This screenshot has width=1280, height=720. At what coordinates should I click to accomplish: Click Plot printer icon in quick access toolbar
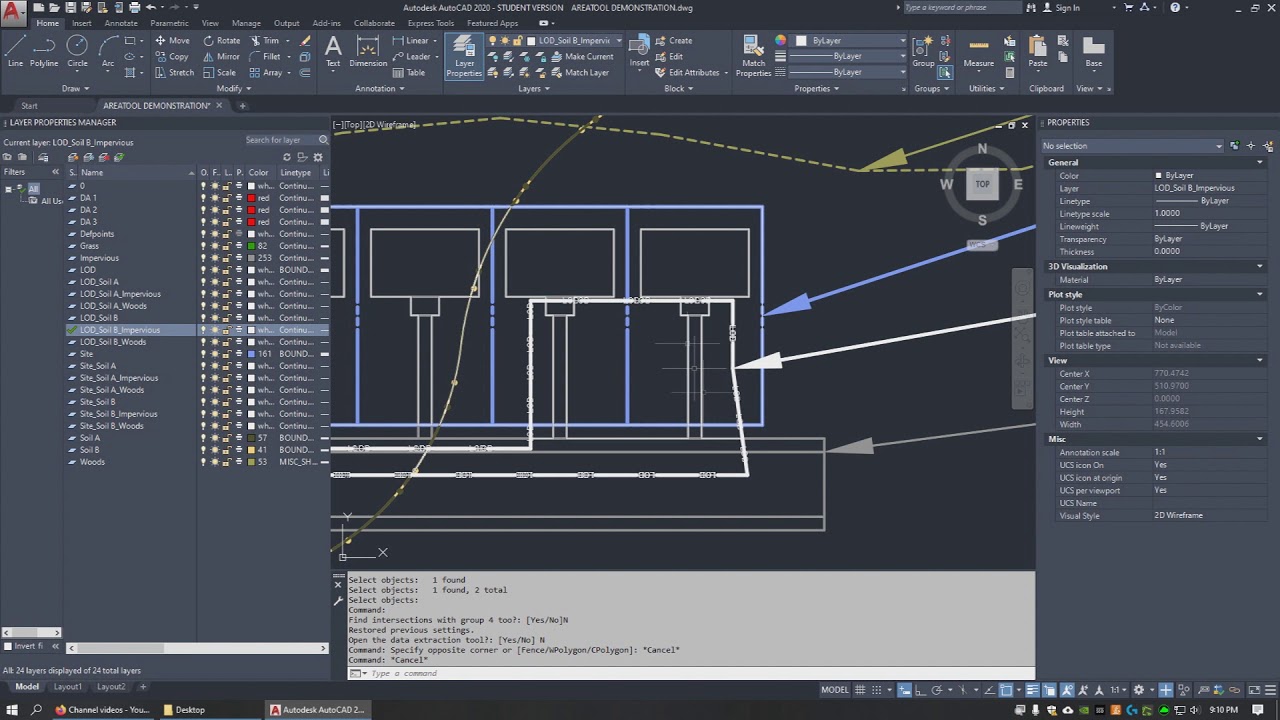(x=133, y=7)
